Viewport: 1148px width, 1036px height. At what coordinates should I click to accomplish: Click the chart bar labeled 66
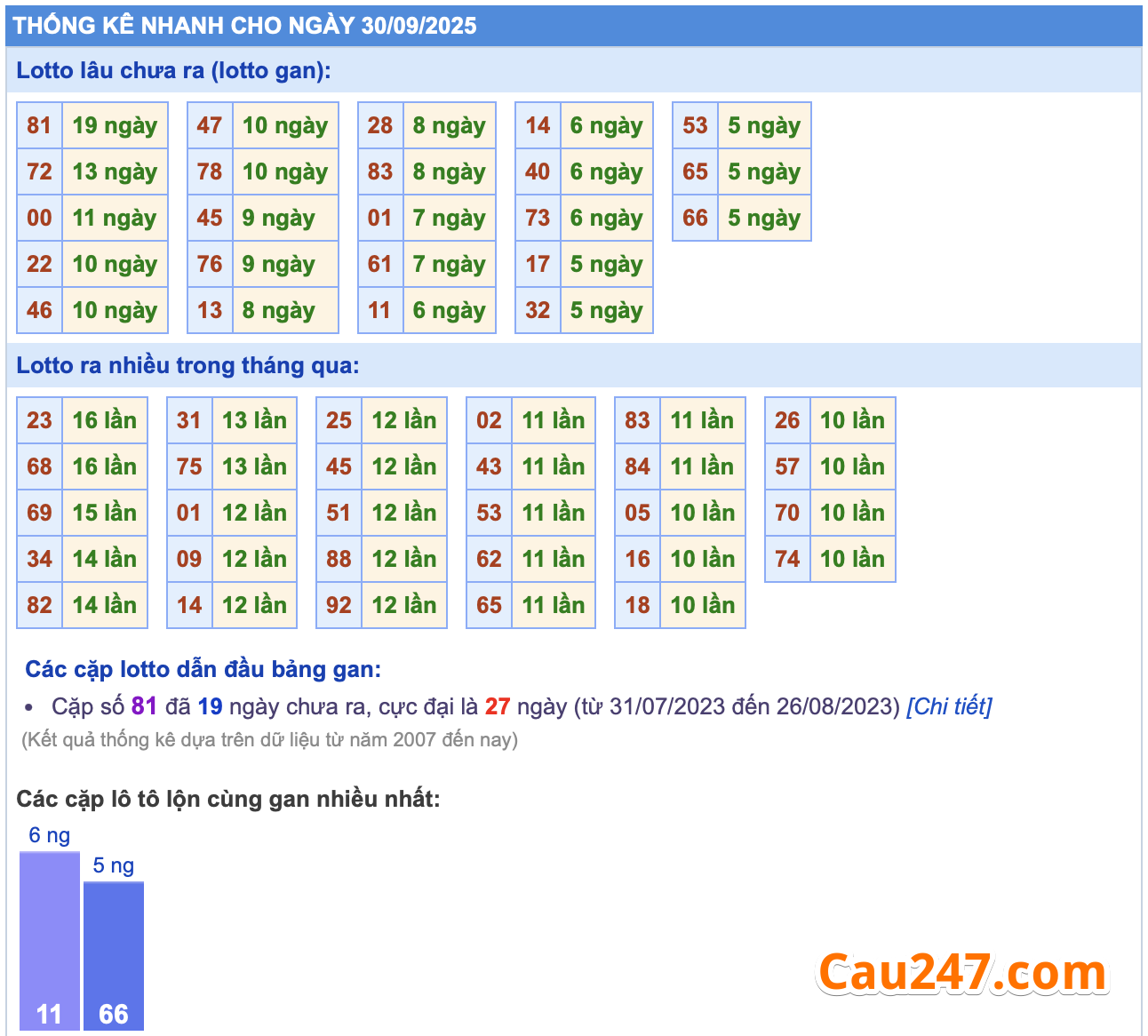point(114,955)
